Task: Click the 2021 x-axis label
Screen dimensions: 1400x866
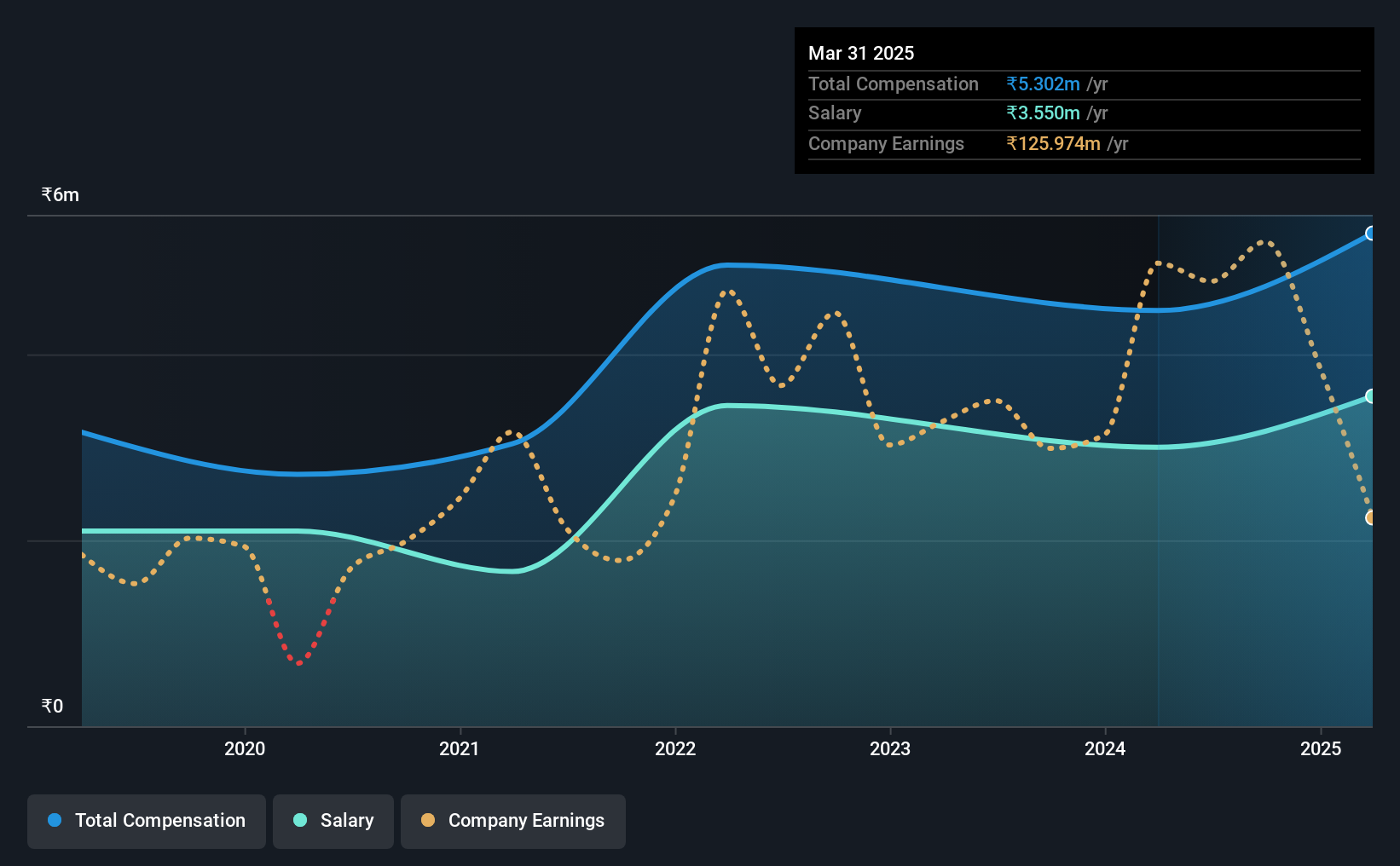Action: pos(460,749)
